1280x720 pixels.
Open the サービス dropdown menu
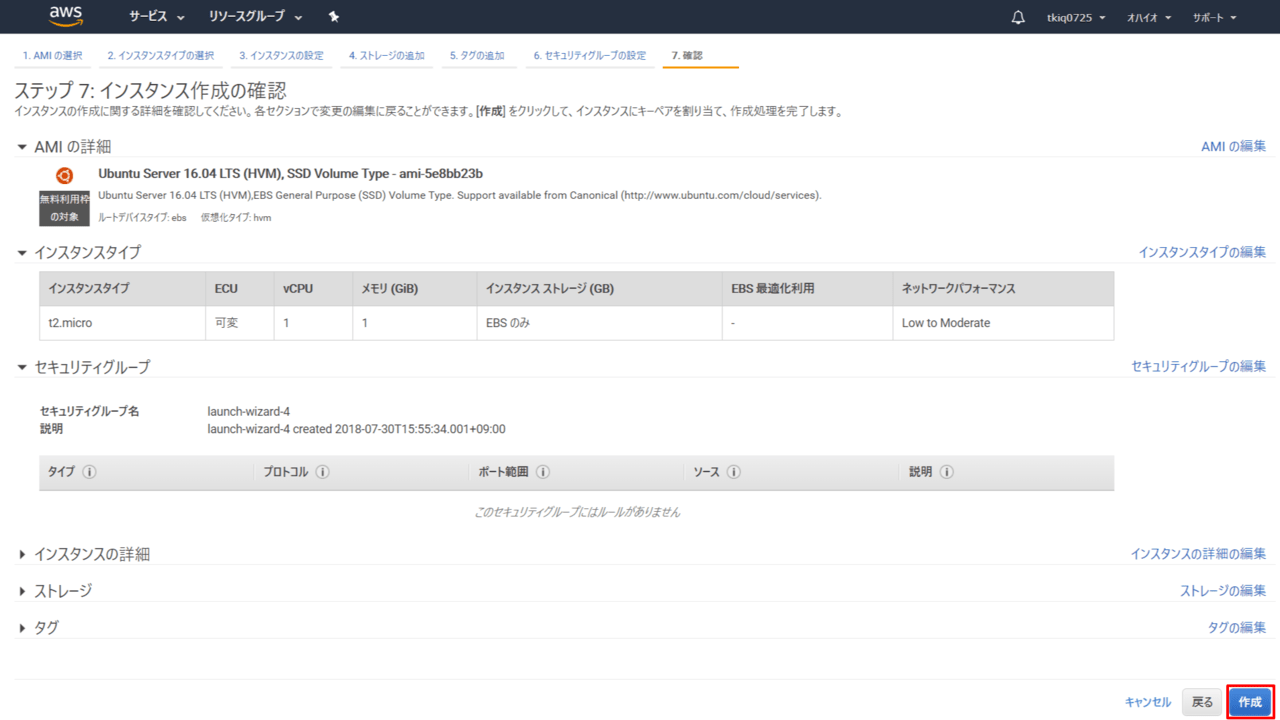[x=157, y=17]
